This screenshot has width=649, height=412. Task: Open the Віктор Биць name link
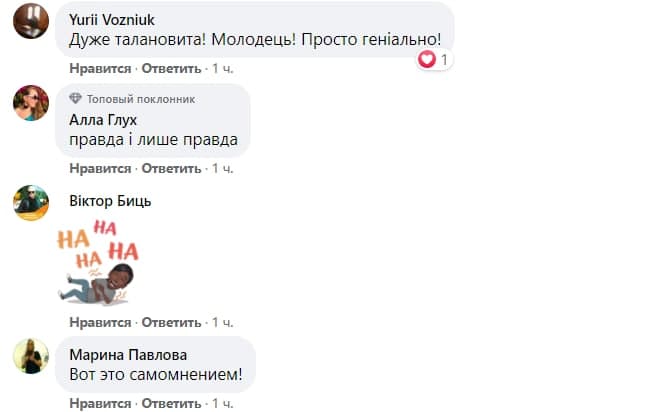pyautogui.click(x=111, y=200)
